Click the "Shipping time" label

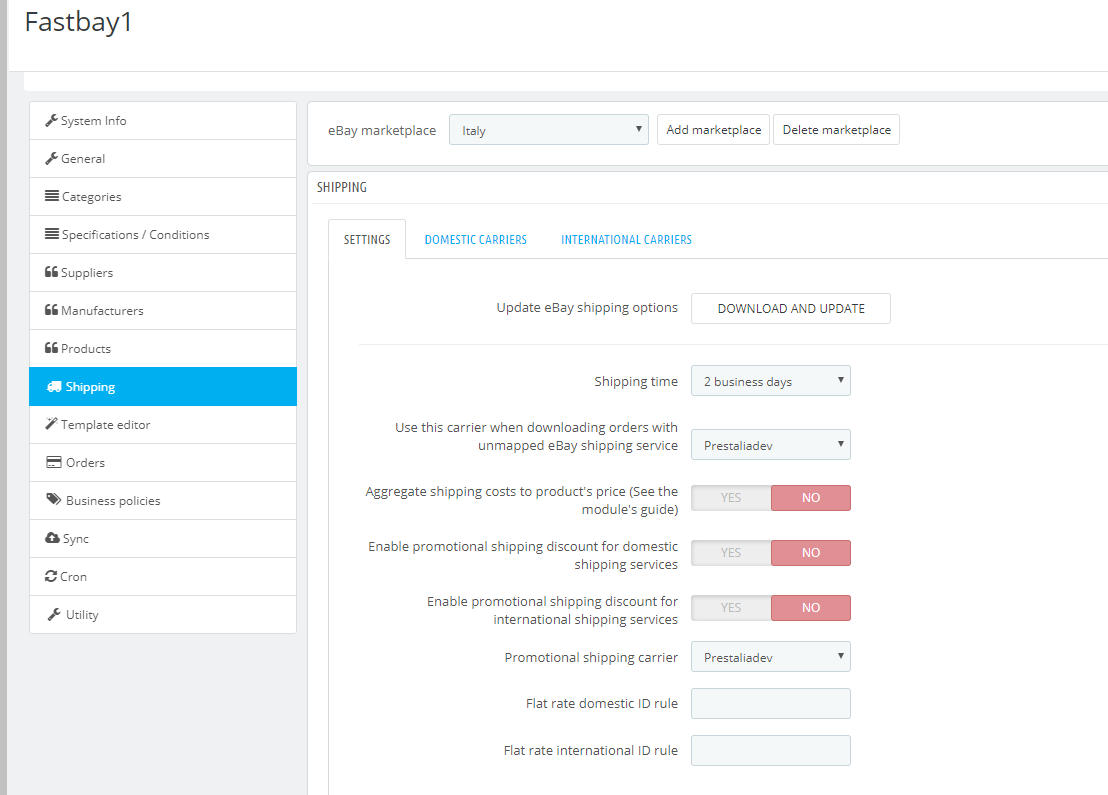(x=636, y=382)
